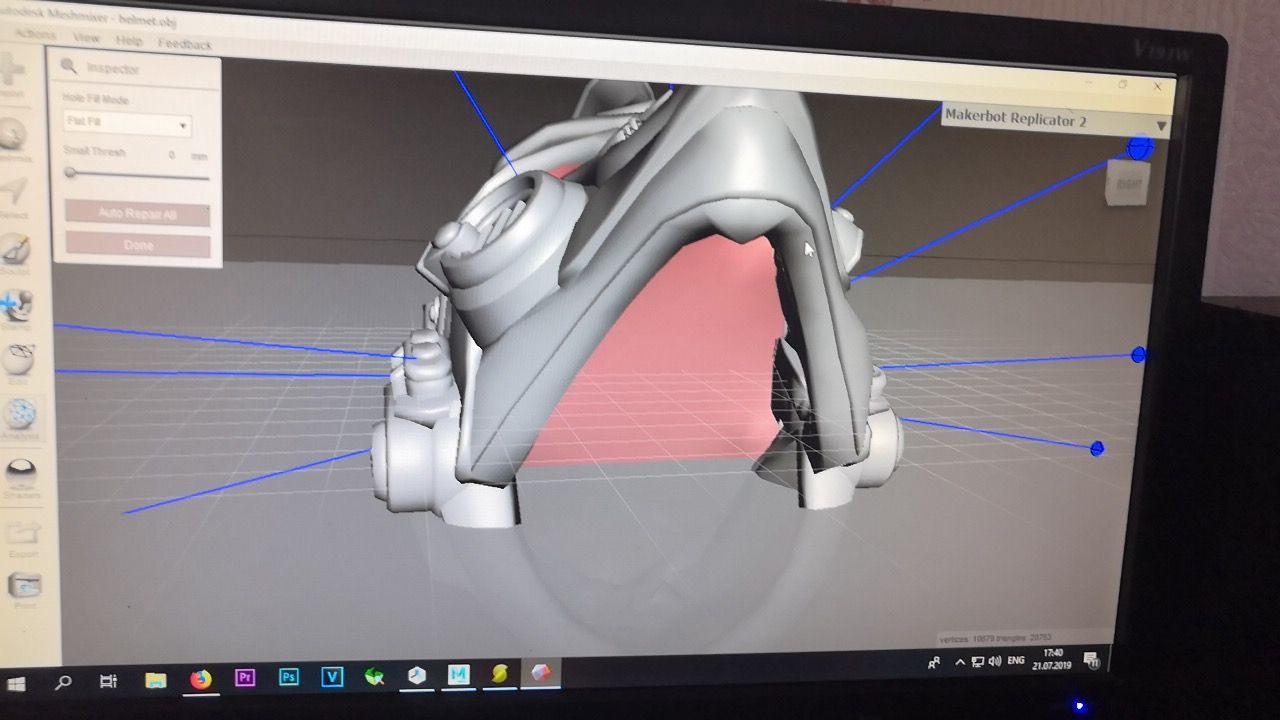Open the Actions menu
The image size is (1280, 720).
[36, 33]
